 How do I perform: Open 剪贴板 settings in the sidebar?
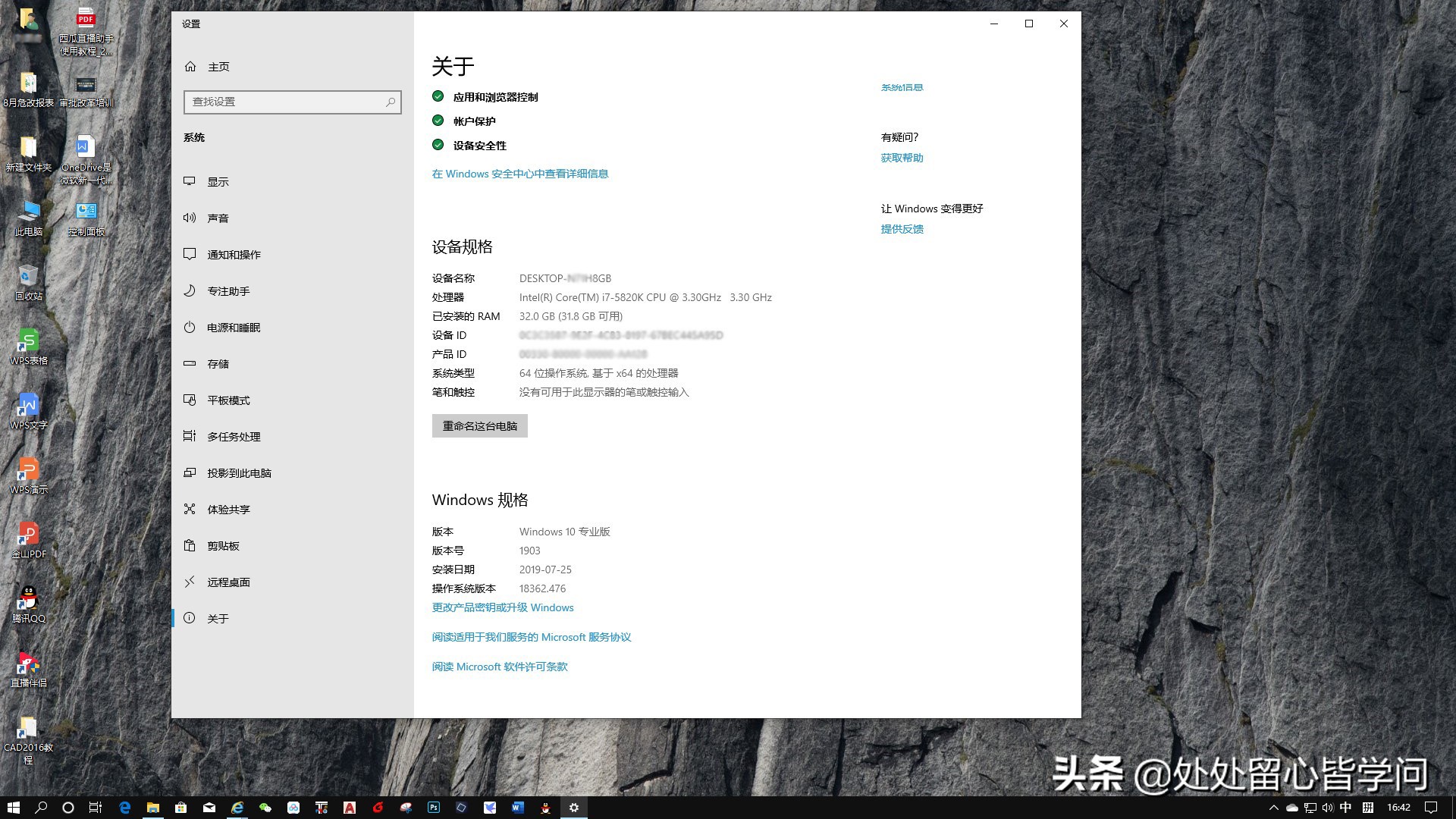224,545
